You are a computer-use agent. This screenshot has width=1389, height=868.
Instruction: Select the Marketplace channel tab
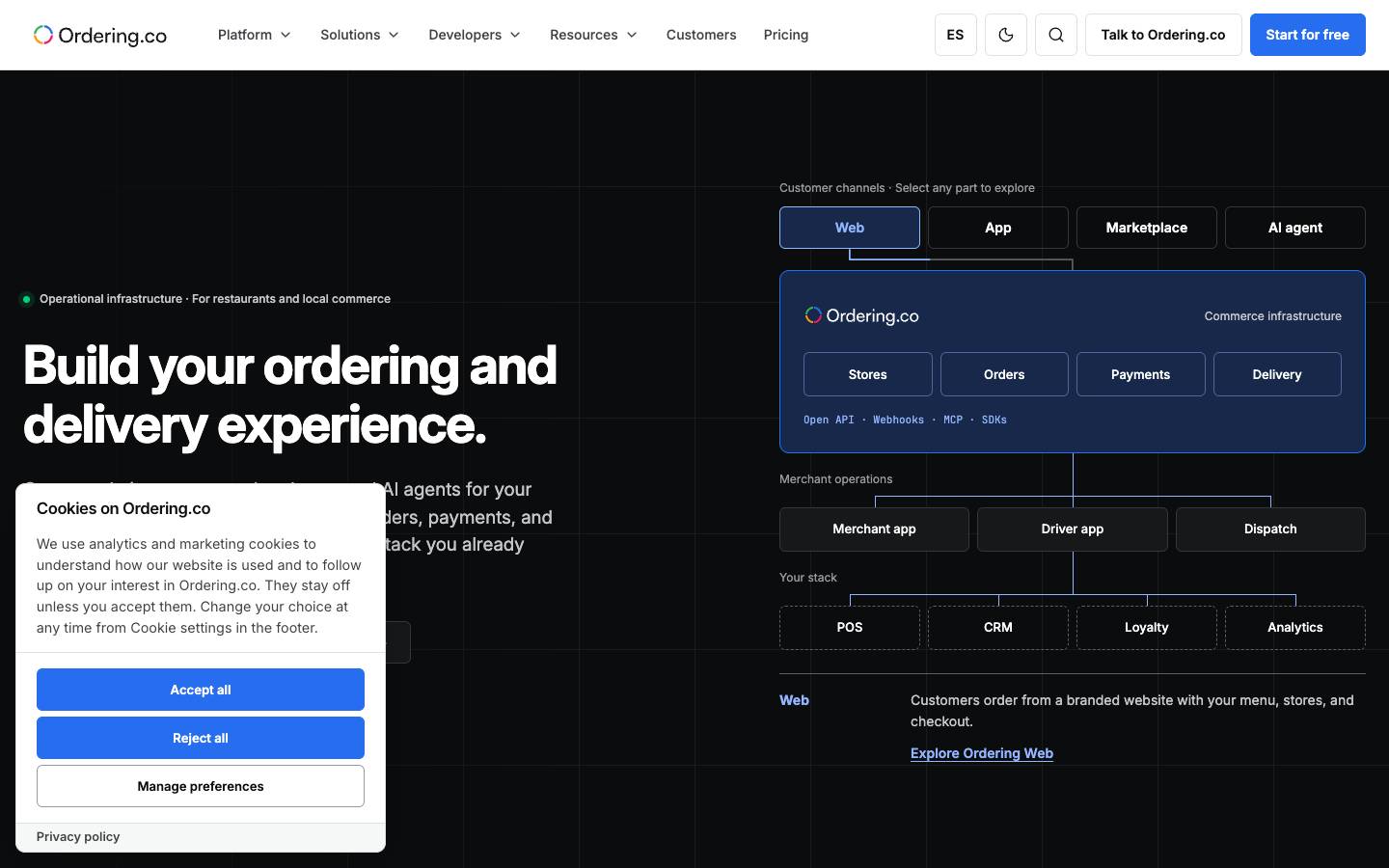[x=1147, y=228]
